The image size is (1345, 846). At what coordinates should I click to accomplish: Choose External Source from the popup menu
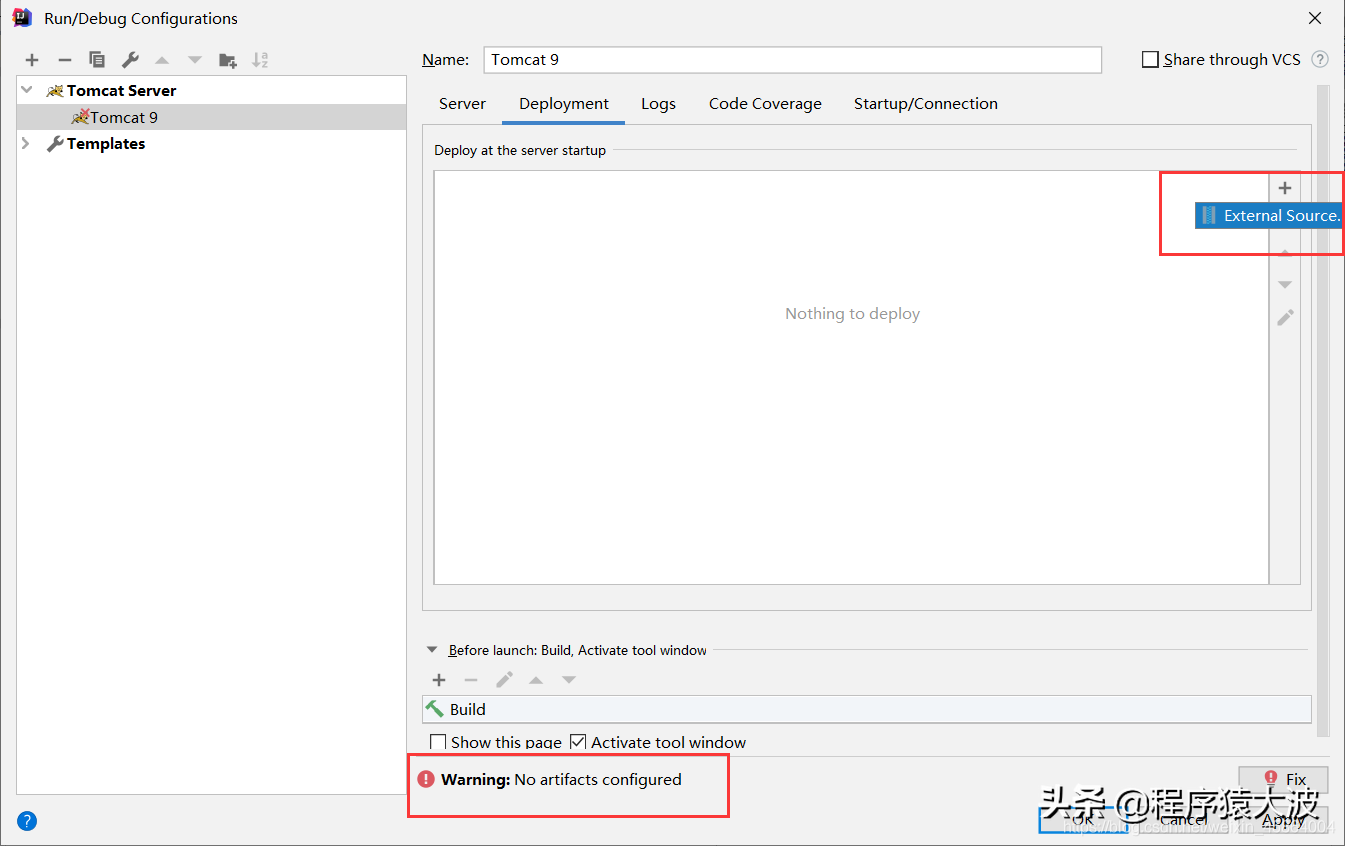tap(1270, 216)
